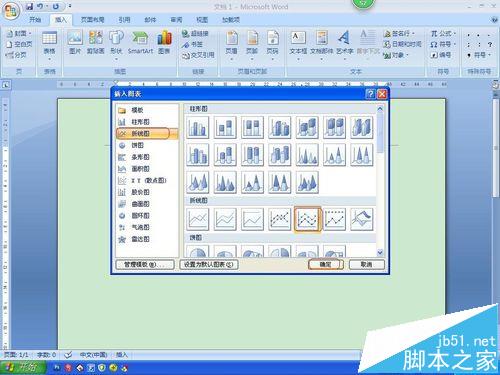Switch to the Insert (插入) ribbon tab
This screenshot has height=375, width=500.
(61, 20)
